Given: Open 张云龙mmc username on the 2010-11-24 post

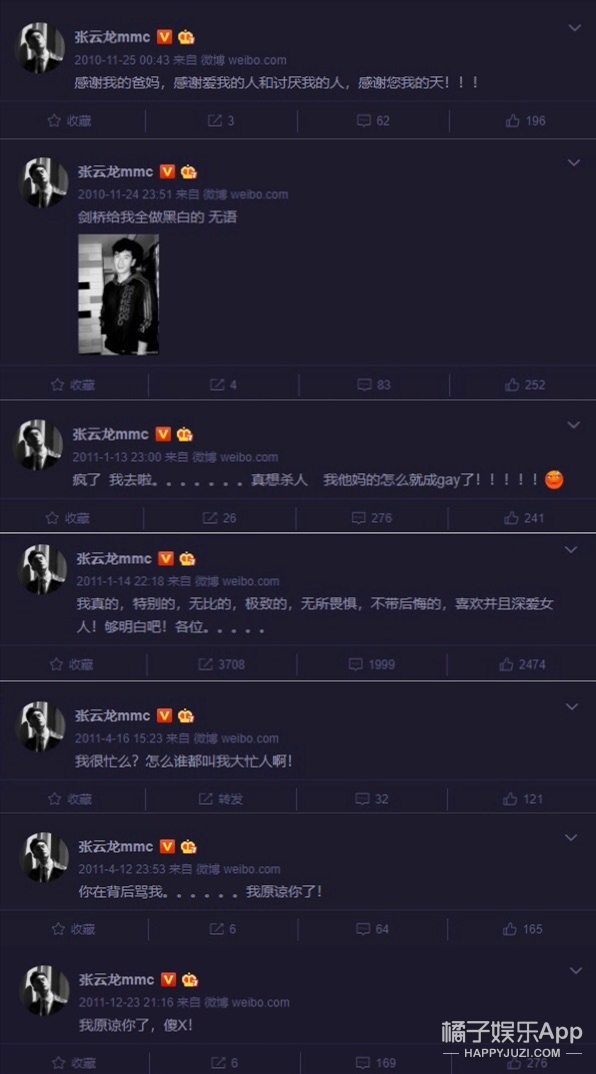Looking at the screenshot, I should coord(115,171).
